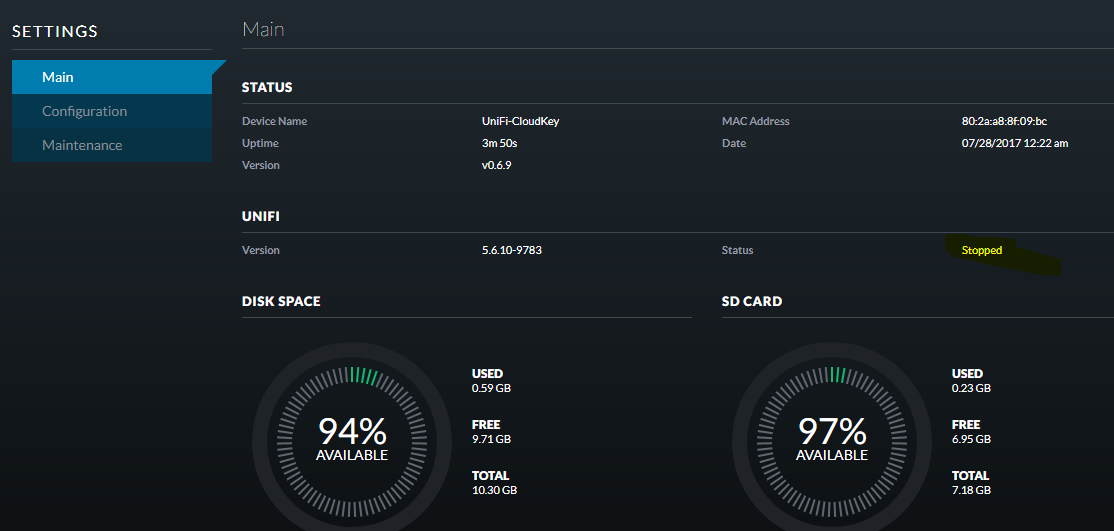The height and width of the screenshot is (531, 1114).
Task: Click the SD card total 7.18 GB value
Action: point(971,490)
